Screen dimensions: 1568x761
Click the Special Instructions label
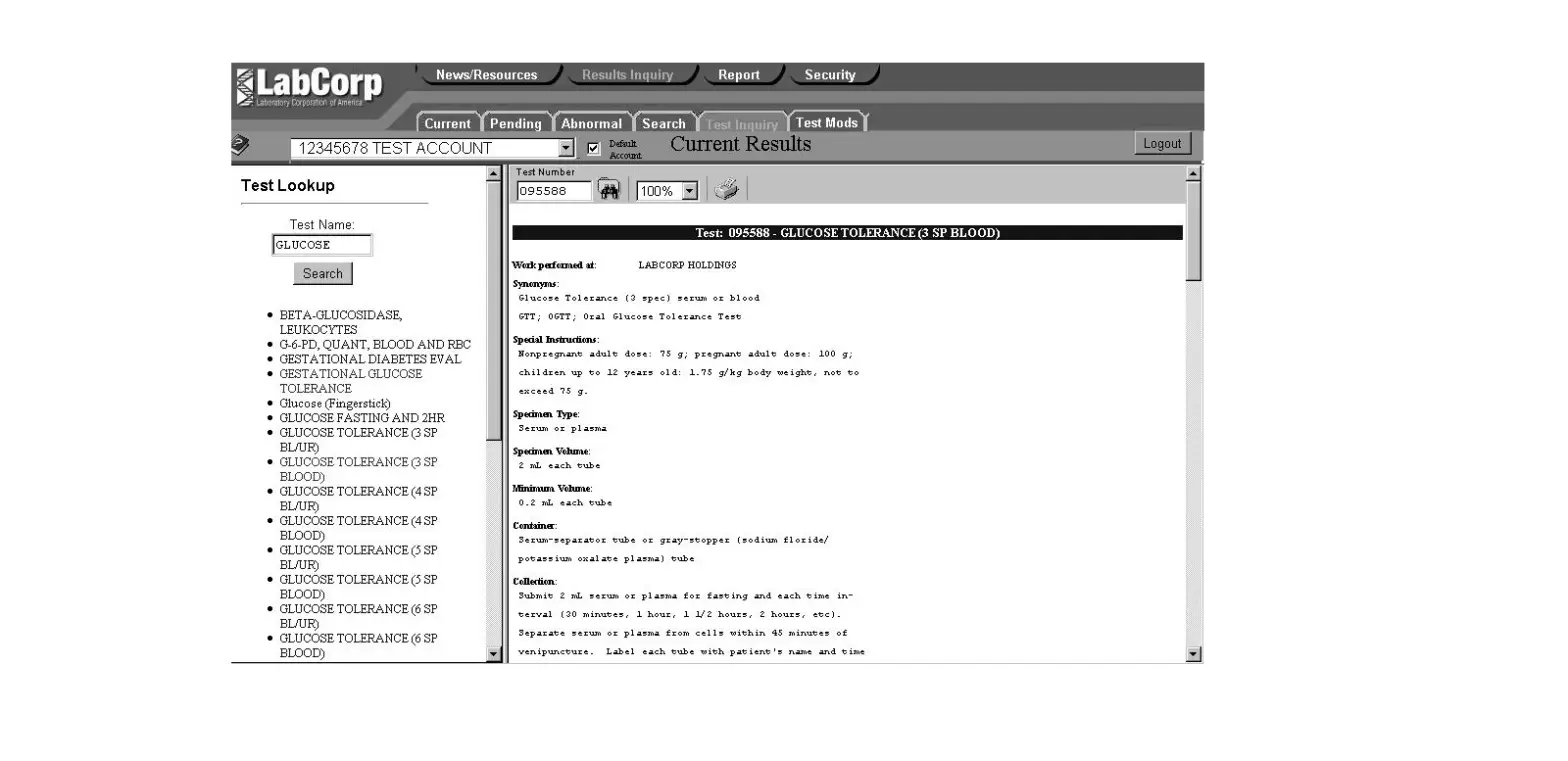pyautogui.click(x=555, y=340)
